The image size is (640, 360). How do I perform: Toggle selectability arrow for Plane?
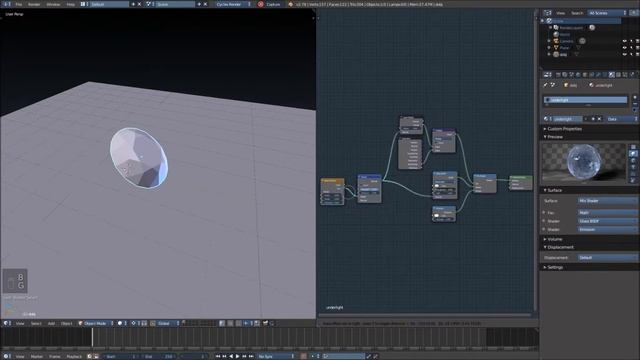point(631,47)
